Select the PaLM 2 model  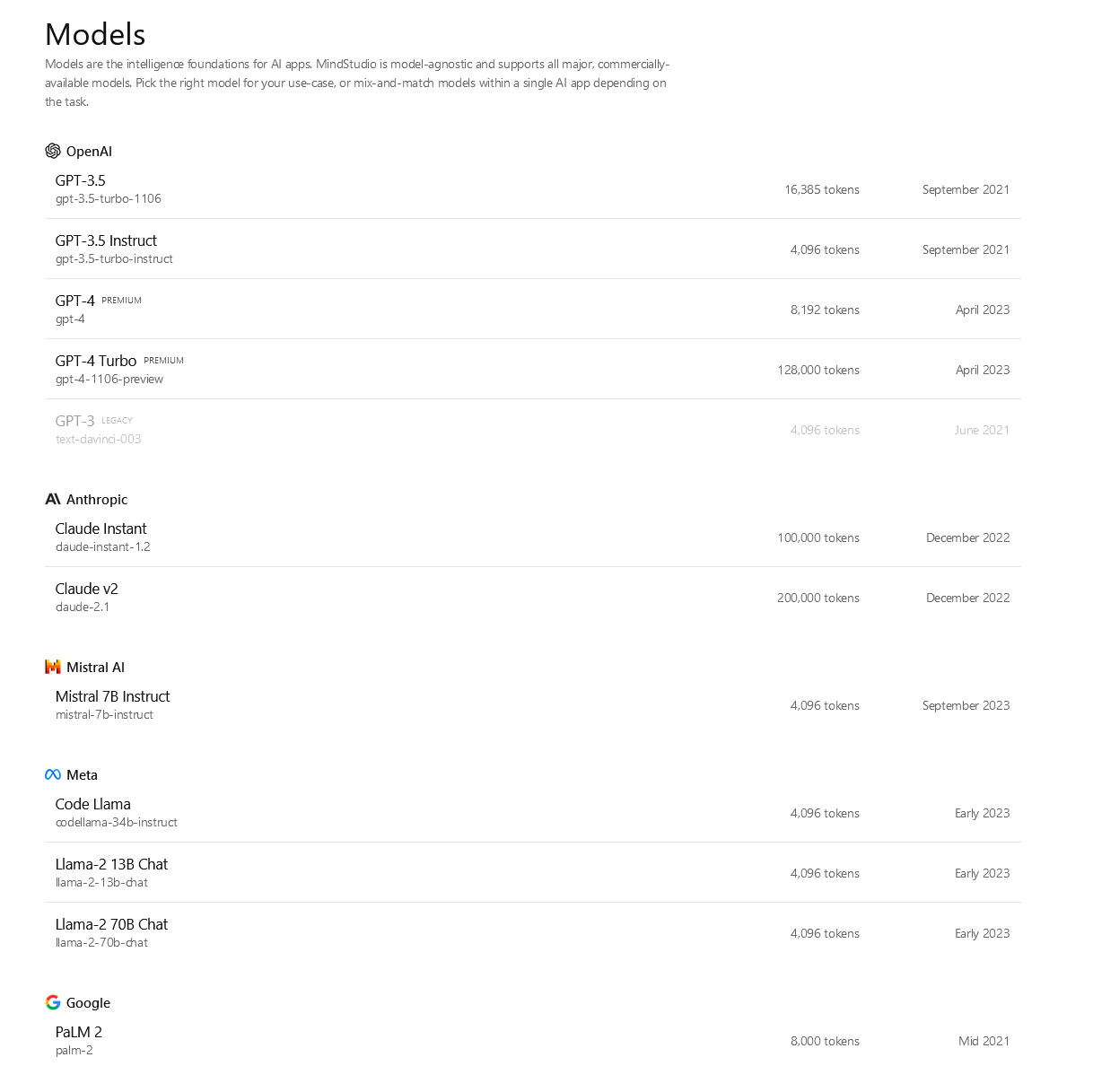(x=533, y=1041)
